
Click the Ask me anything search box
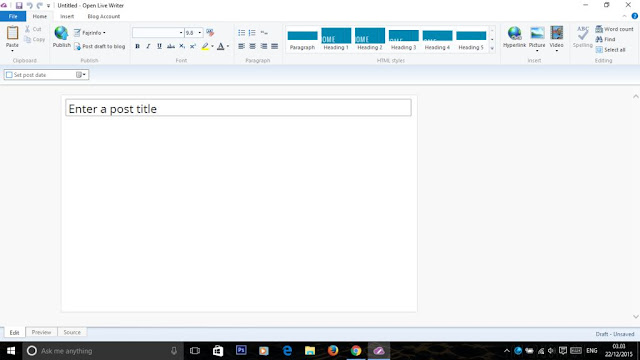coord(103,351)
